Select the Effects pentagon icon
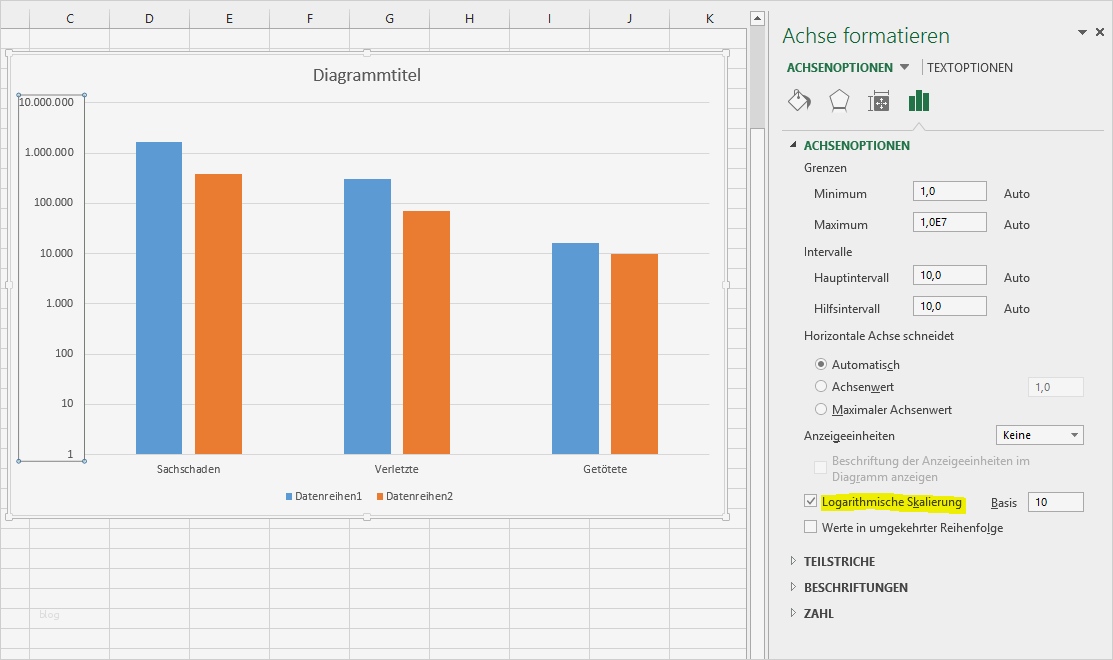Viewport: 1113px width, 660px height. 839,101
